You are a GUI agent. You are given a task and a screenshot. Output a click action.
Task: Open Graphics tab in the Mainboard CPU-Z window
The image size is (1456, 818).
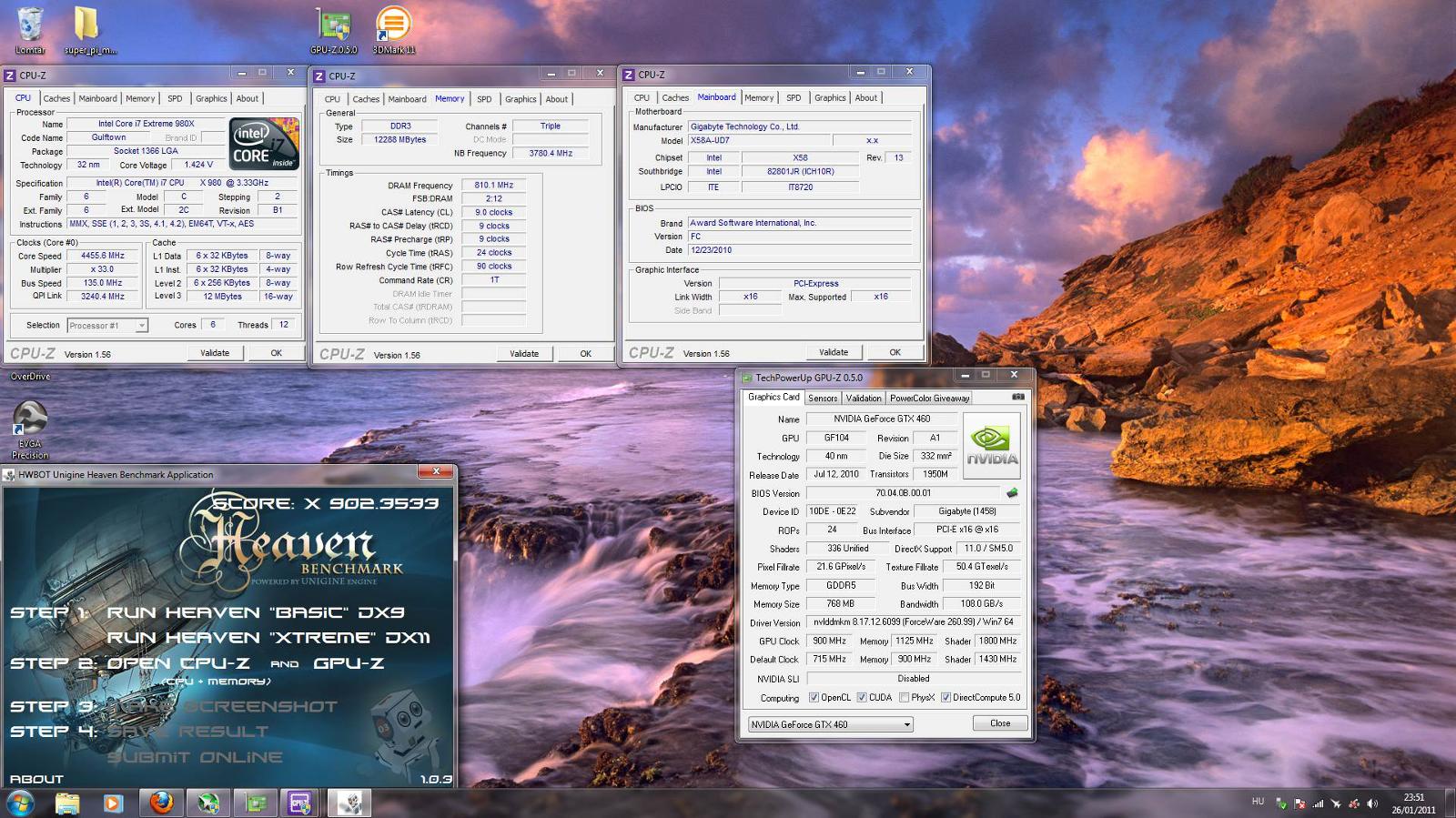click(830, 97)
